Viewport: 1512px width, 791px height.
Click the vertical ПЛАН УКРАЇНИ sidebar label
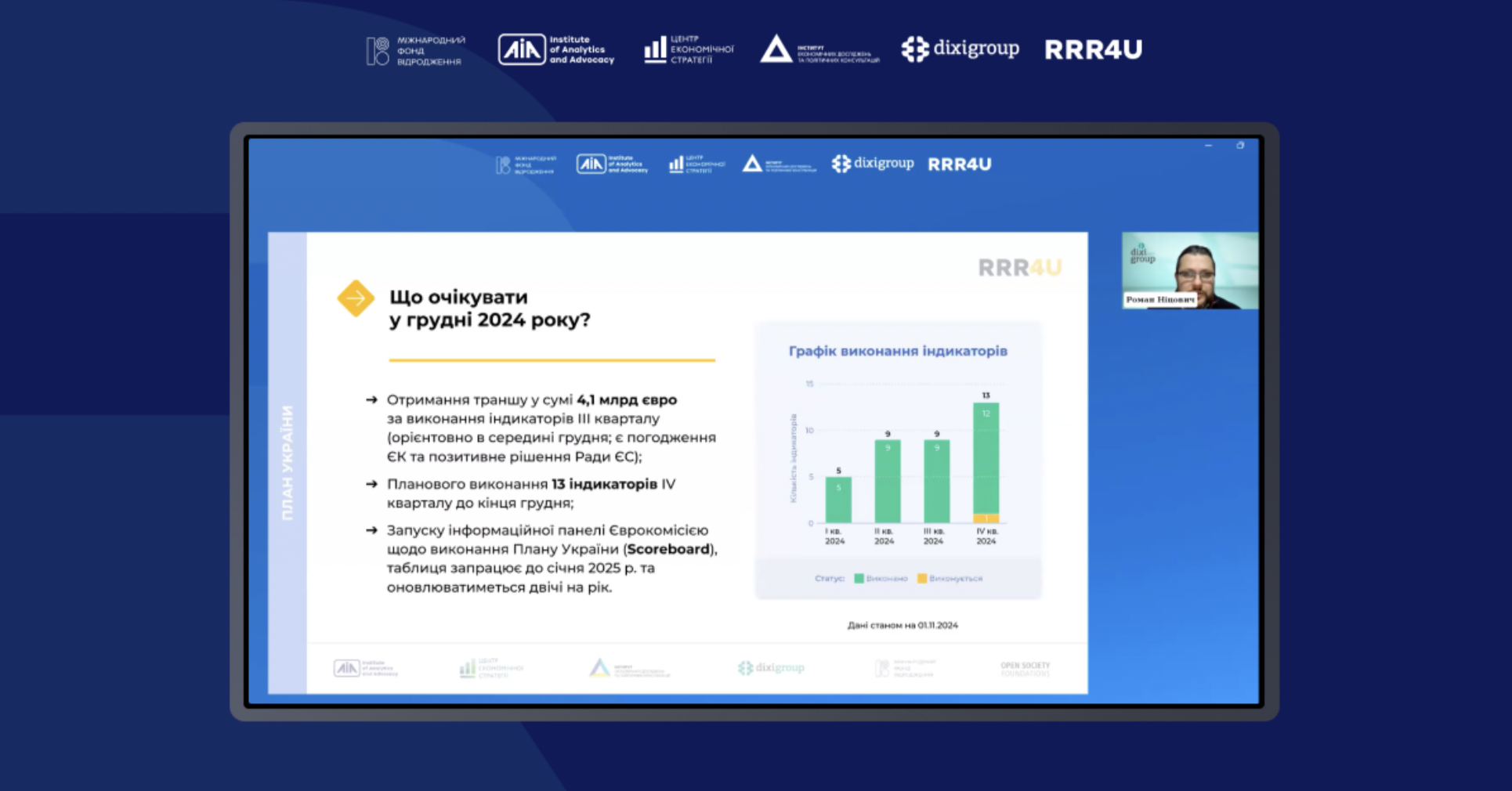[288, 463]
